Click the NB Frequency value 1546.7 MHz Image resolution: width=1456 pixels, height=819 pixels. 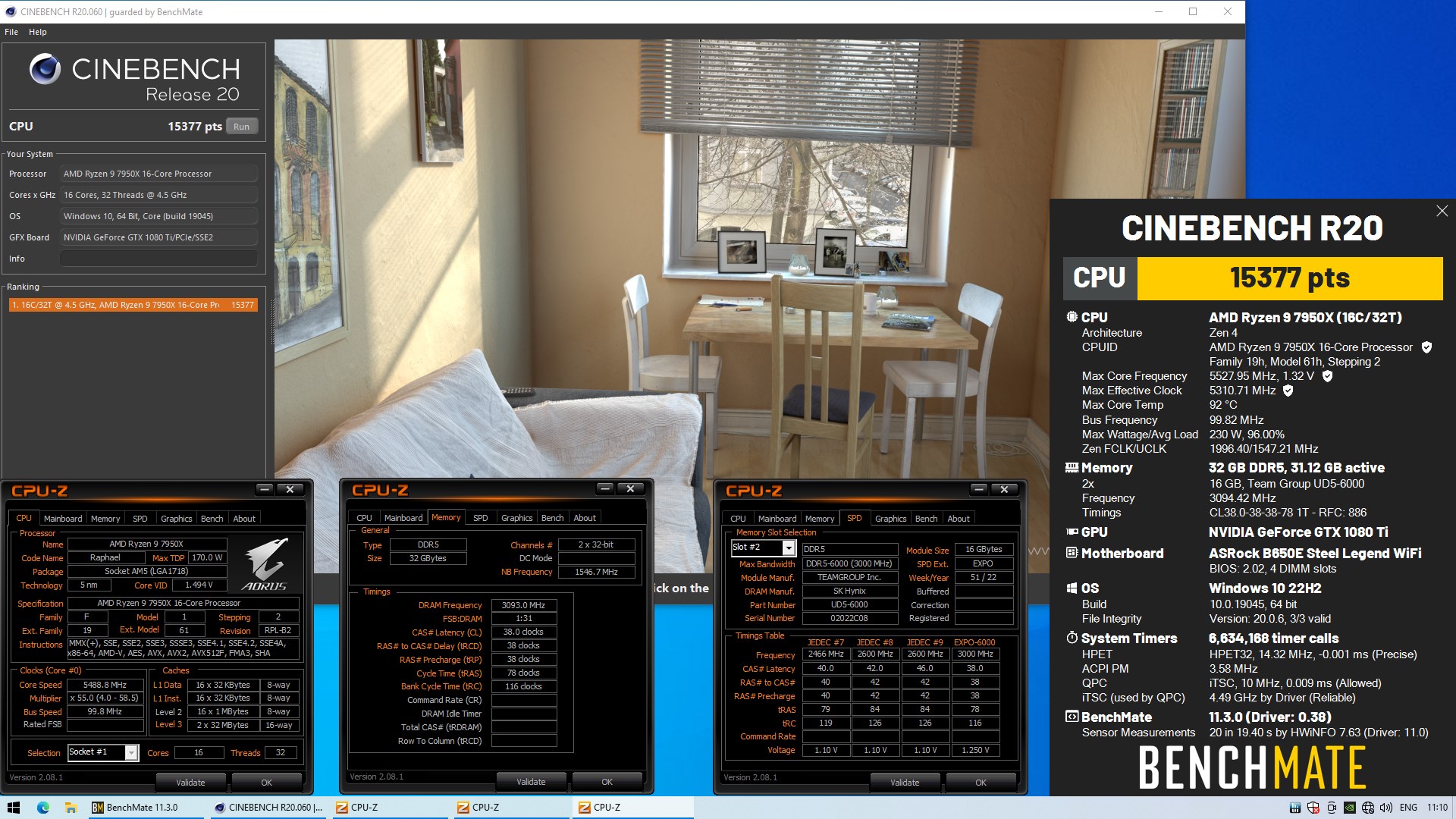coord(596,572)
